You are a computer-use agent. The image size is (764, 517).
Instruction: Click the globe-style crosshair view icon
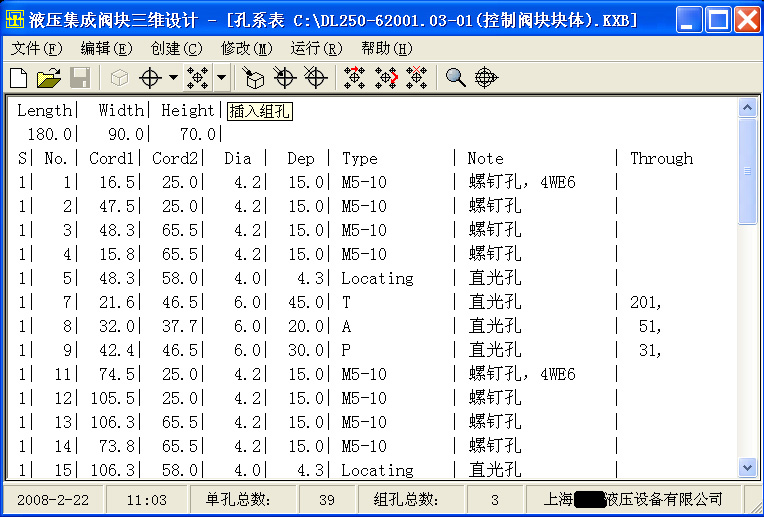pos(486,78)
